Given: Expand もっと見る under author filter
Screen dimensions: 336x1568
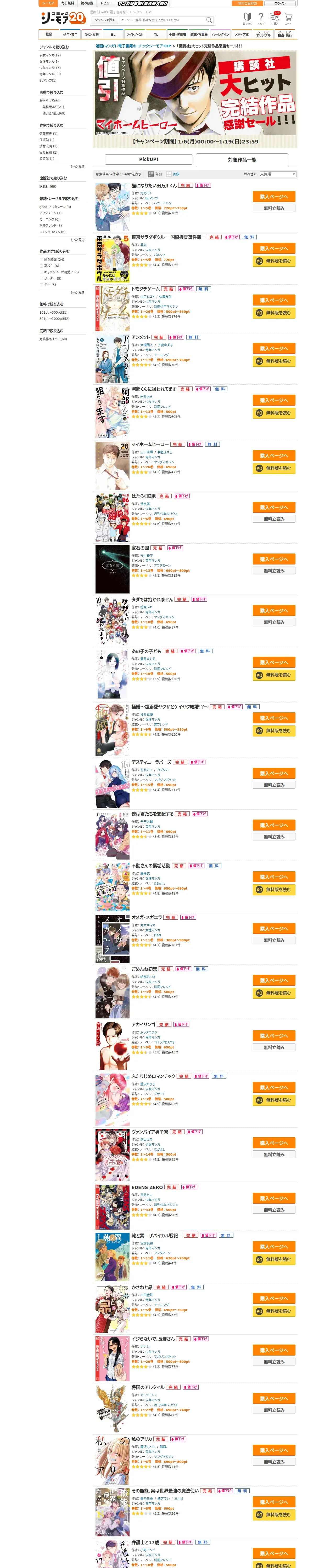Looking at the screenshot, I should point(77,166).
